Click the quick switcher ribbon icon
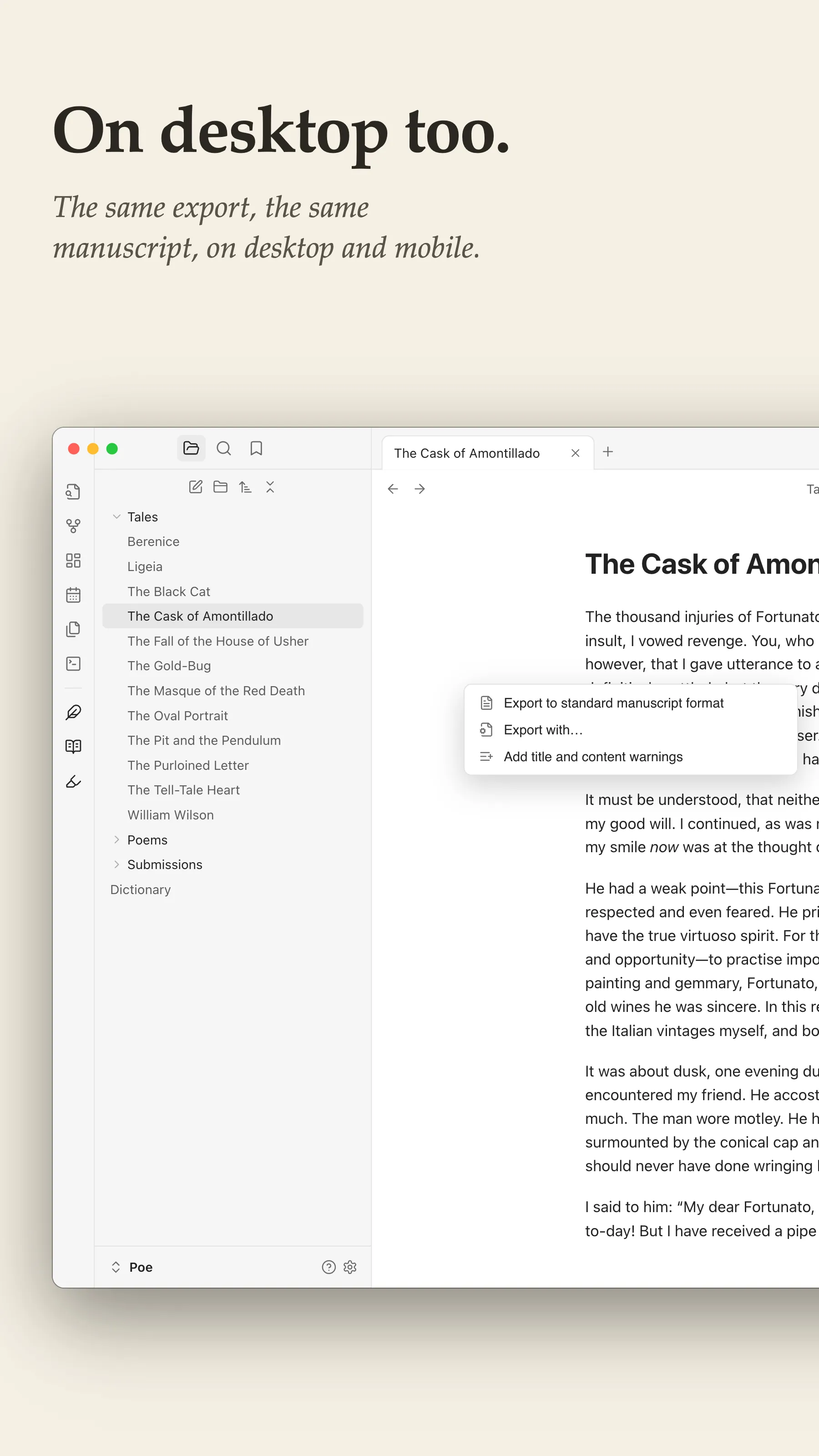Image resolution: width=819 pixels, height=1456 pixels. click(73, 491)
